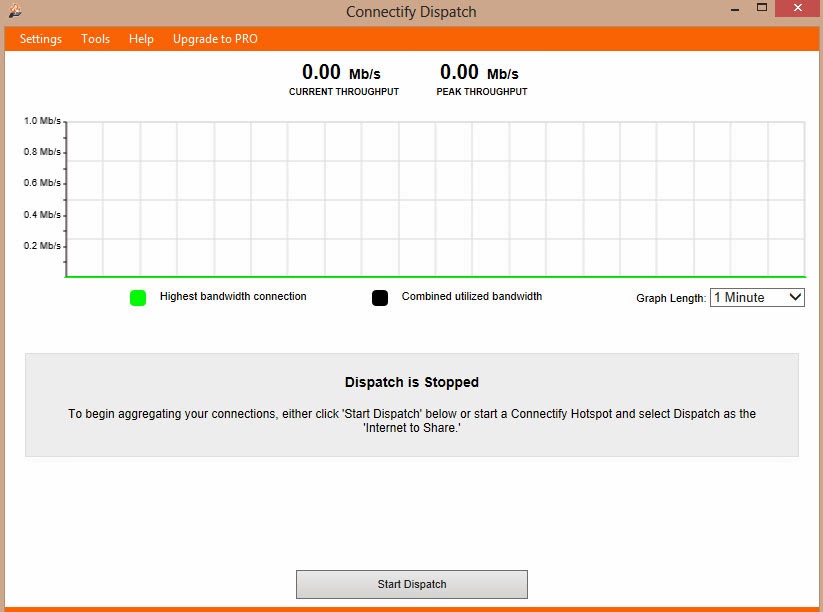
Task: Click the dropdown arrow next to 1 Minute
Action: tap(795, 297)
